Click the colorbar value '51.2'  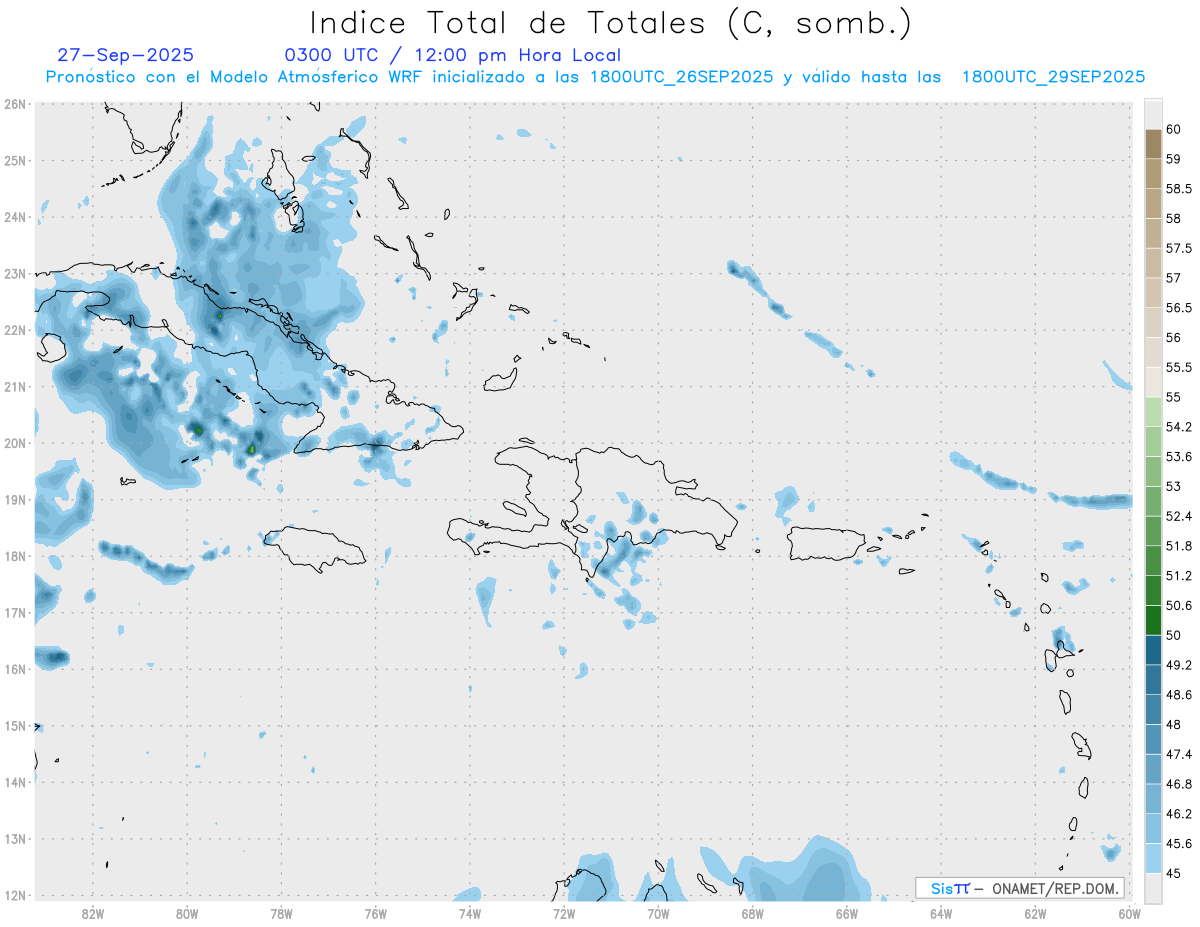pos(1178,575)
